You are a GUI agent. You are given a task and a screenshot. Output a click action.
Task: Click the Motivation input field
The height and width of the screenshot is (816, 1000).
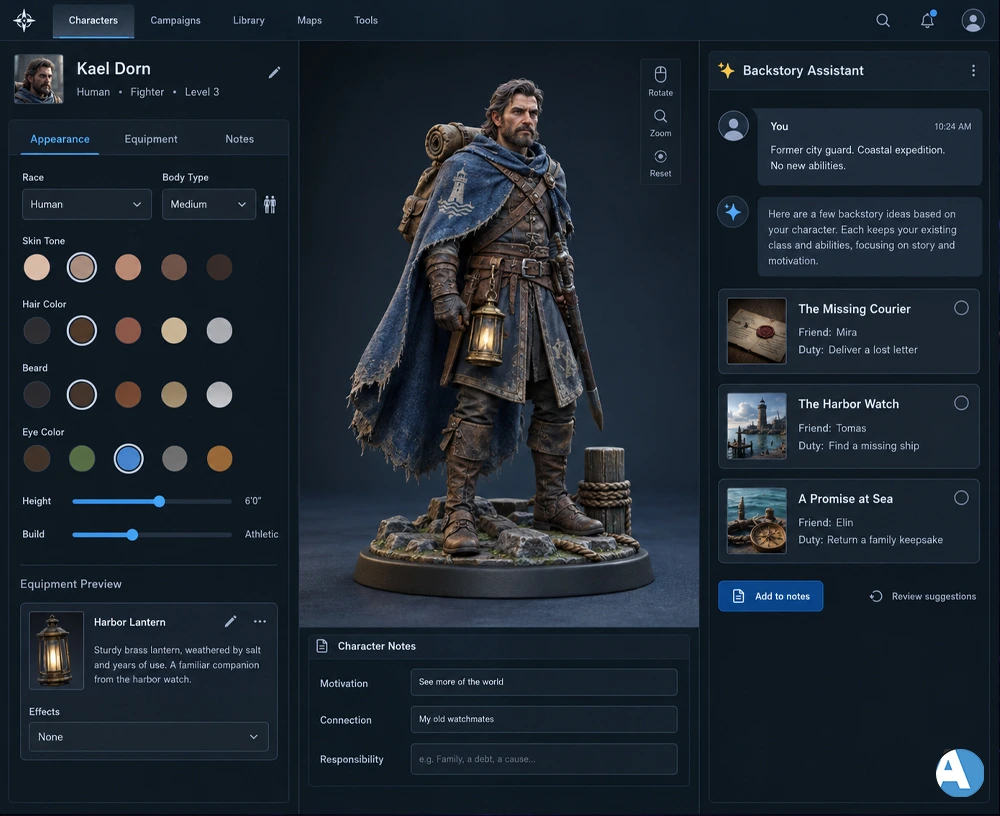544,682
